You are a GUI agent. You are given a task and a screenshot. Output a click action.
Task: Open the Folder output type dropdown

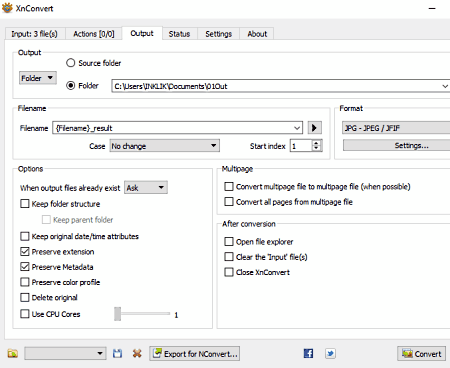click(x=38, y=78)
